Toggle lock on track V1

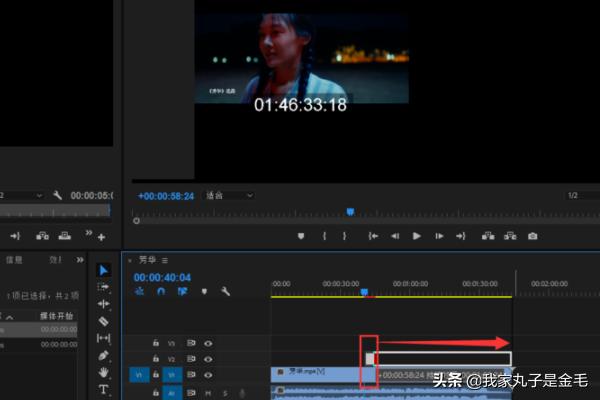coord(155,373)
